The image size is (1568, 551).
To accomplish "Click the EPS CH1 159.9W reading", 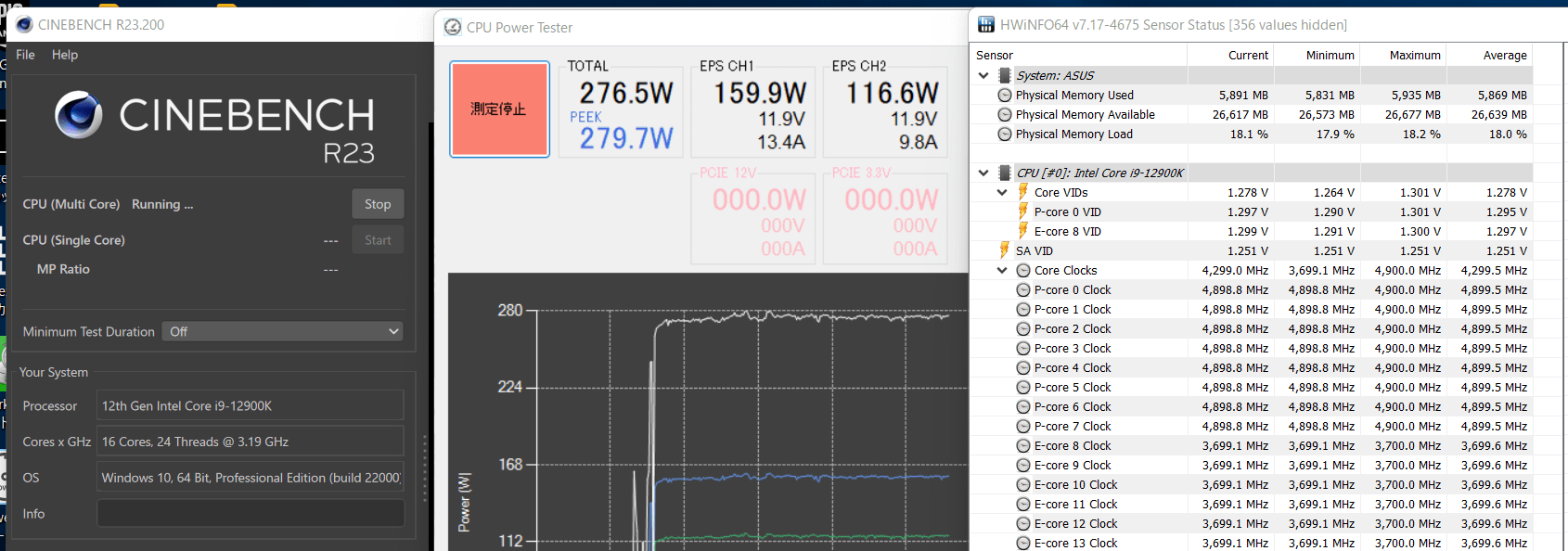I will 760,93.
